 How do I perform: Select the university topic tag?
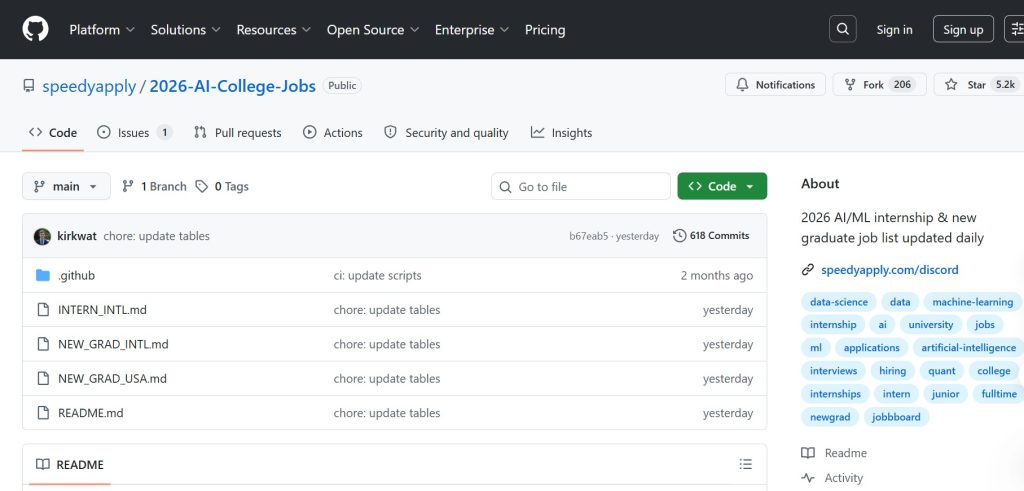coord(931,325)
